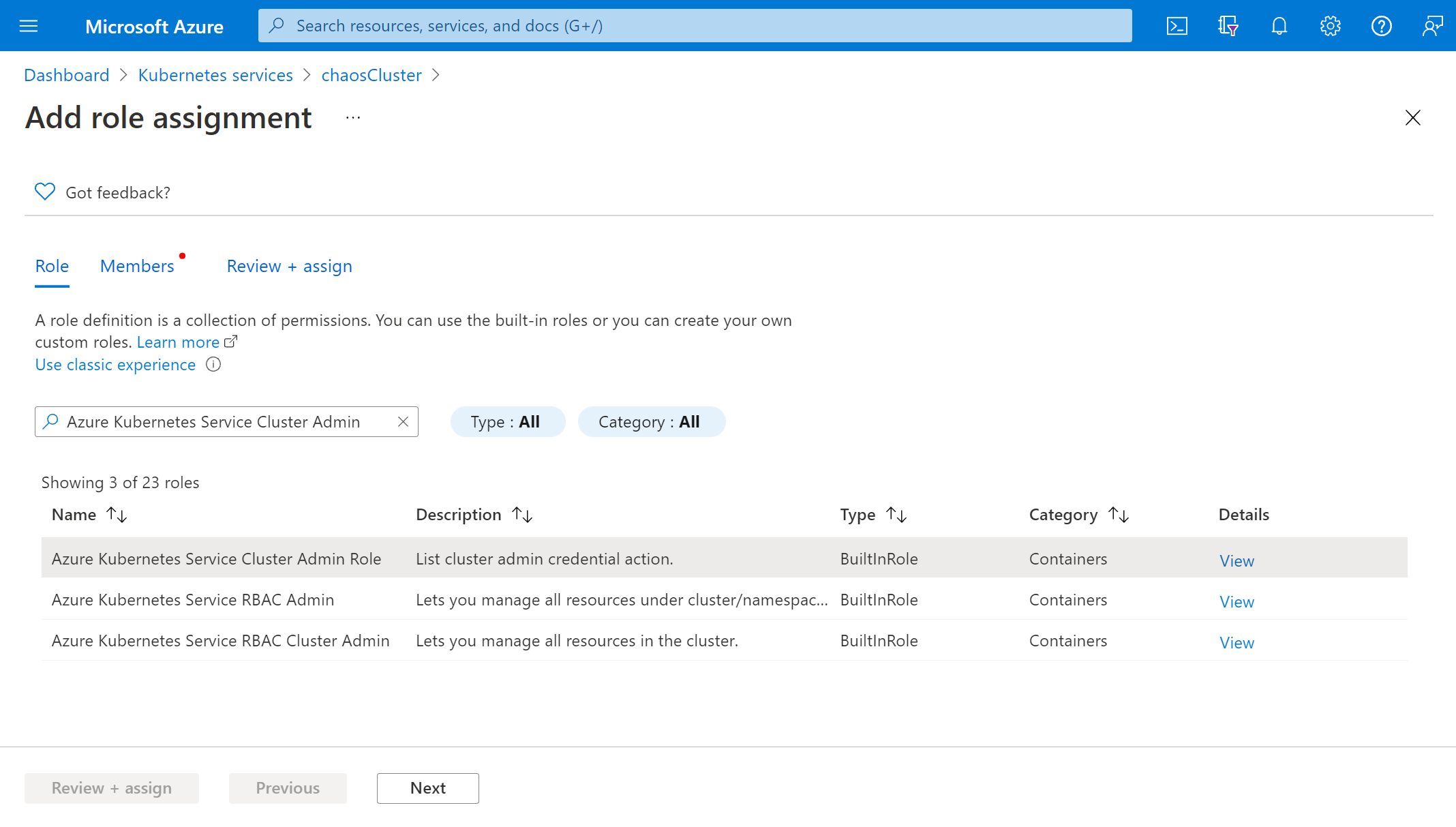The height and width of the screenshot is (827, 1456).
Task: Click the Learn more link
Action: coord(178,342)
